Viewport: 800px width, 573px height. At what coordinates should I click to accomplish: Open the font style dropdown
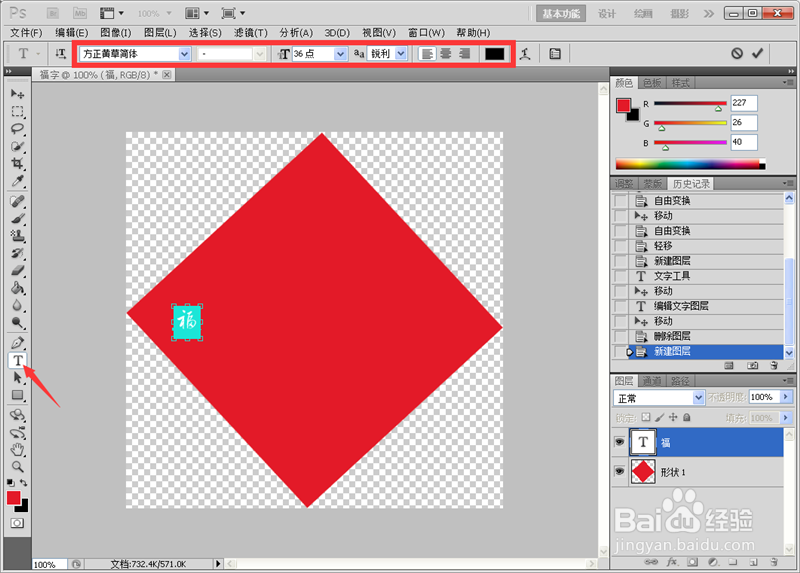click(260, 54)
